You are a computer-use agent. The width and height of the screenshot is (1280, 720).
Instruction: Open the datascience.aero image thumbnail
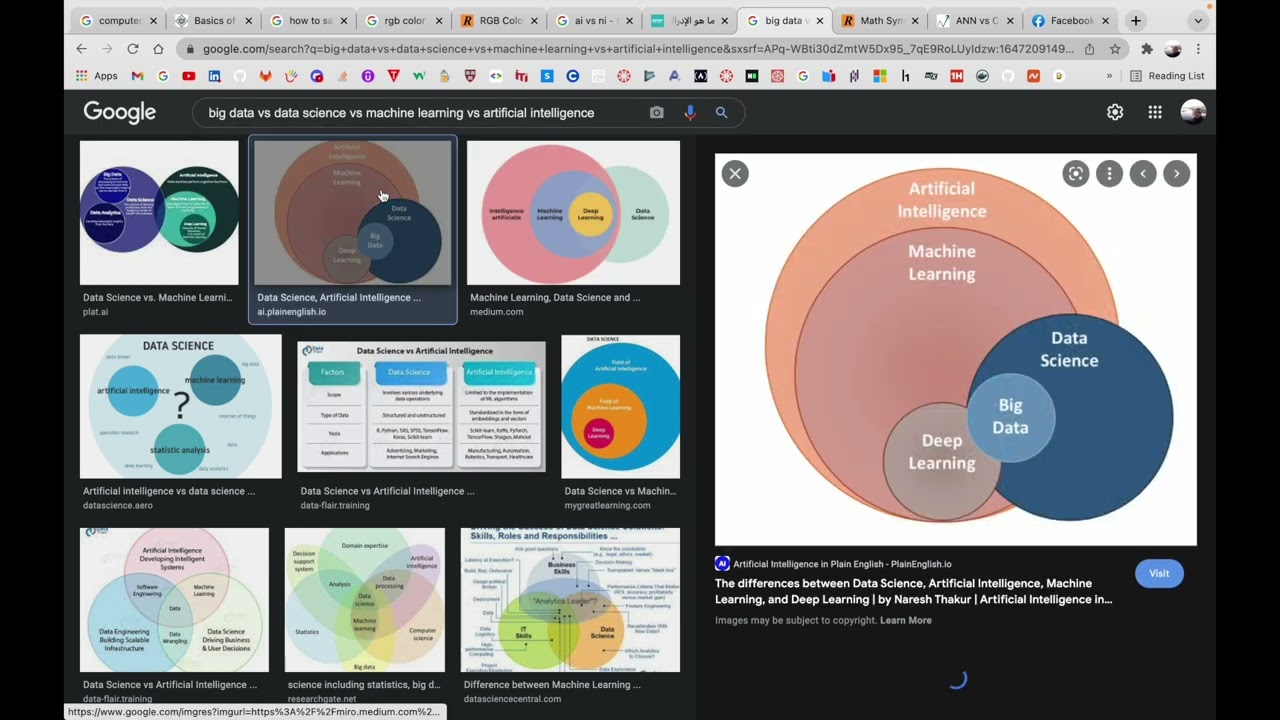click(181, 406)
